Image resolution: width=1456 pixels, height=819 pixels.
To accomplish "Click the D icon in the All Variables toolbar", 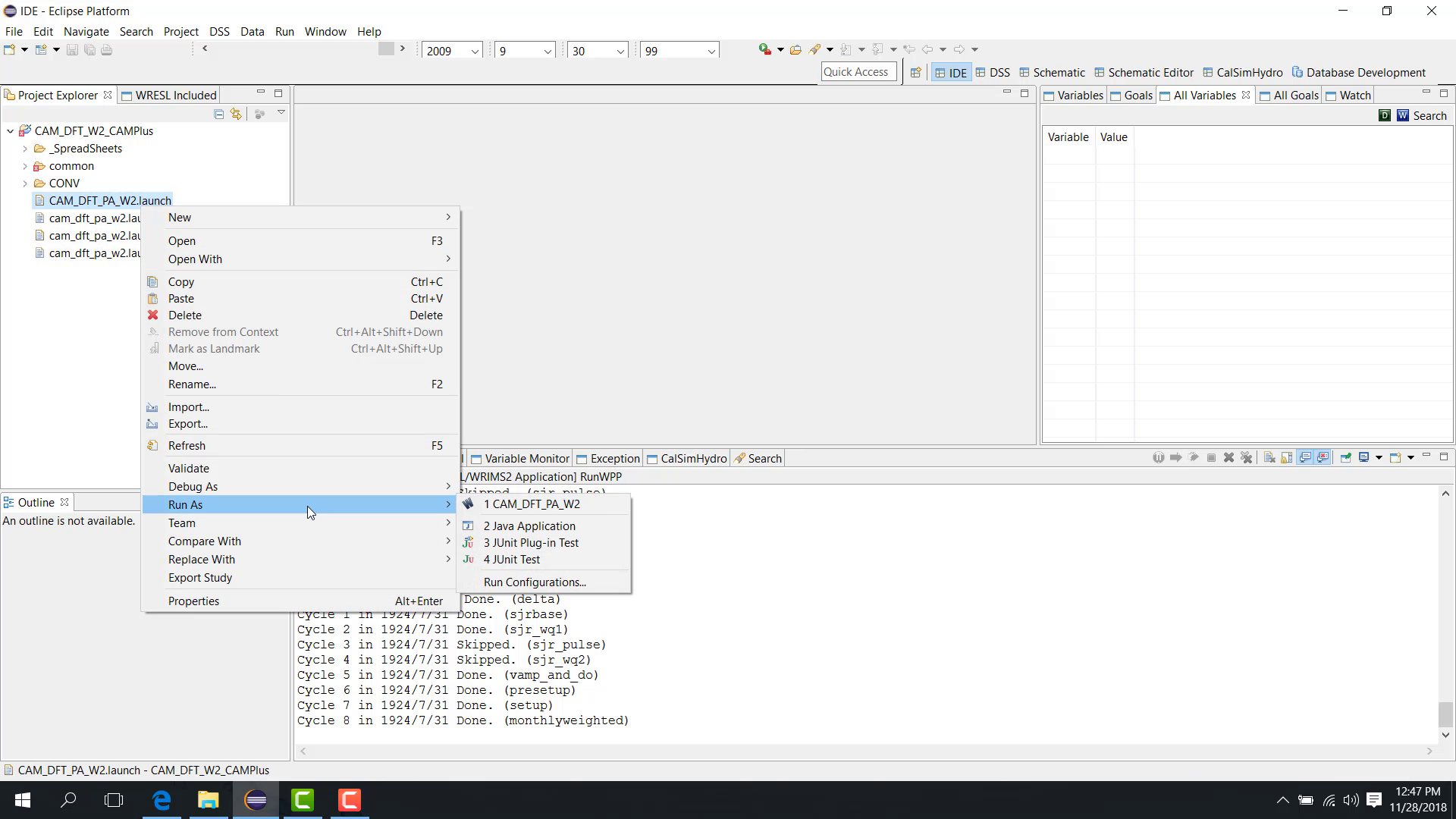I will 1385,115.
